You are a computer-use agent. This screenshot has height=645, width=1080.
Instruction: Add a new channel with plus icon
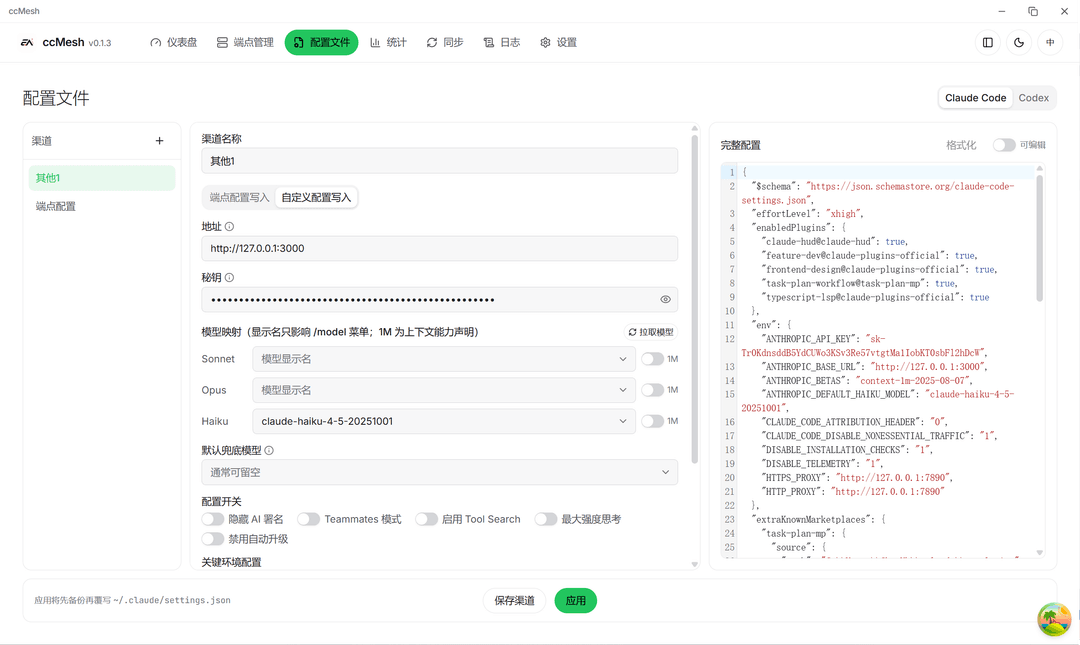(159, 141)
